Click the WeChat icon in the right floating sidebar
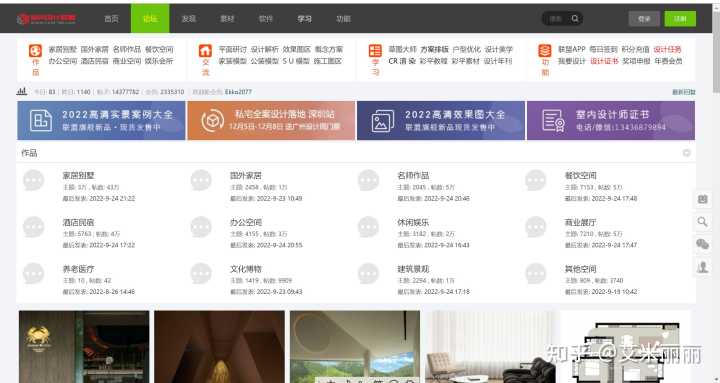This screenshot has height=383, width=720. pos(703,244)
